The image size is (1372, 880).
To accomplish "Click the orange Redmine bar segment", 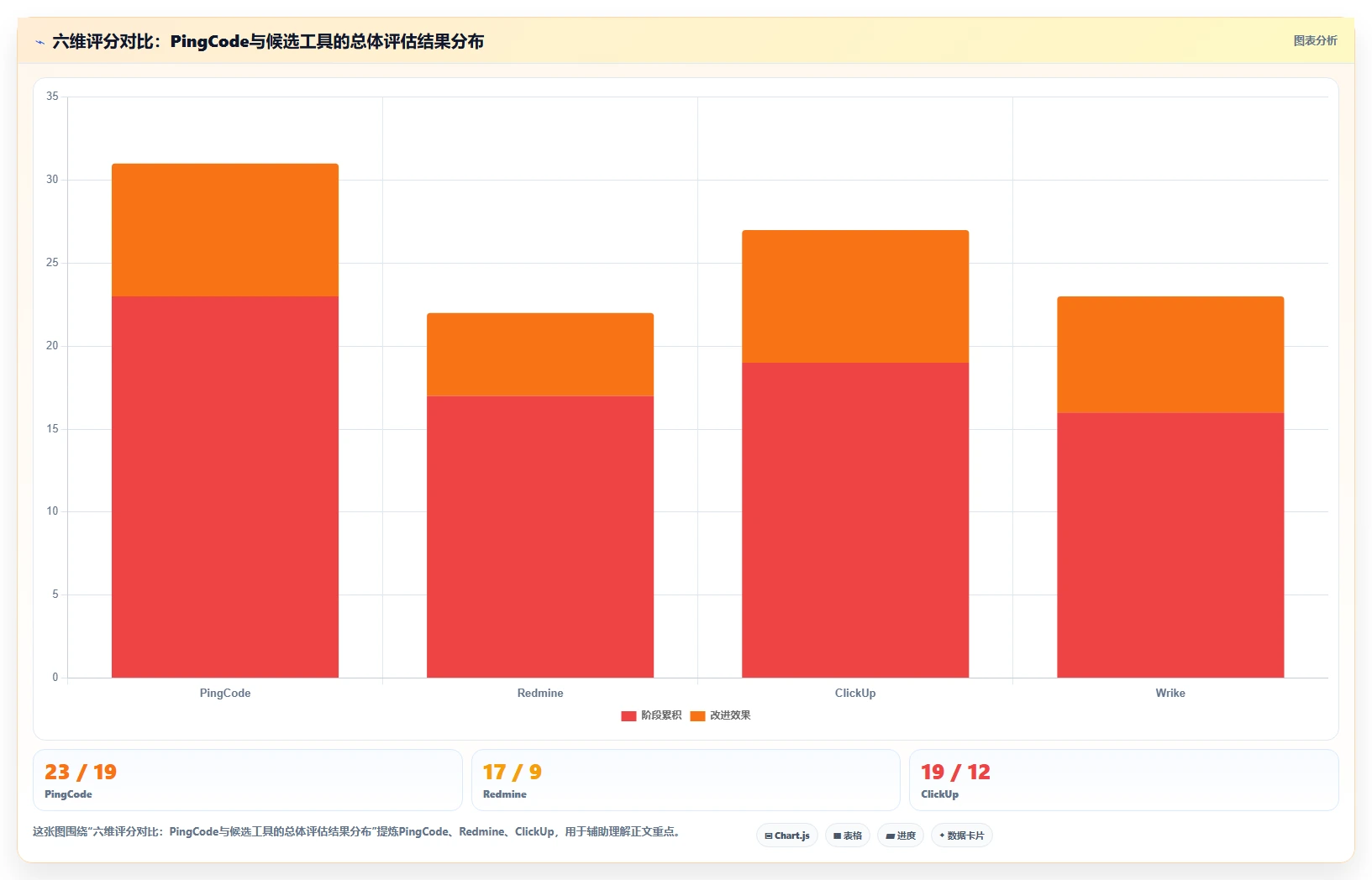I will tap(540, 354).
